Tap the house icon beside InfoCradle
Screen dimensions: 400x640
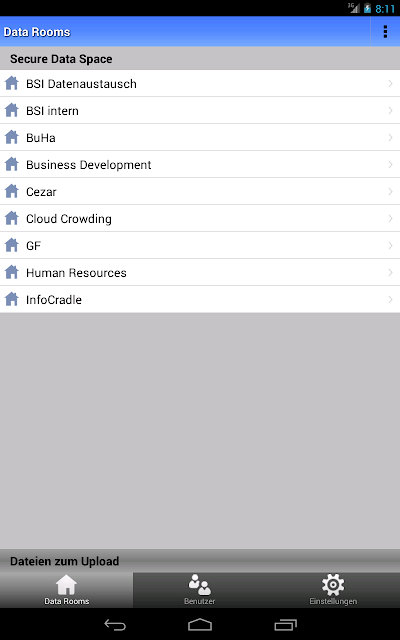click(x=12, y=299)
